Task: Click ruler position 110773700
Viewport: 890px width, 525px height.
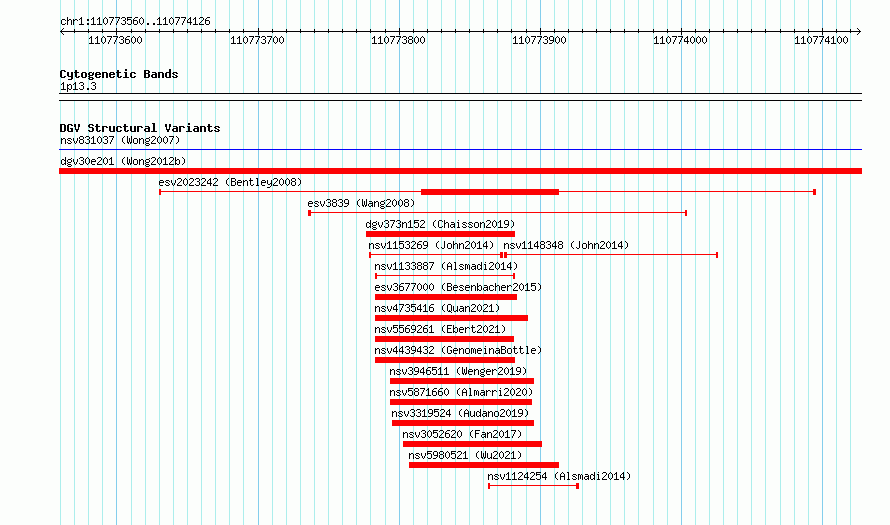Action: pos(257,40)
